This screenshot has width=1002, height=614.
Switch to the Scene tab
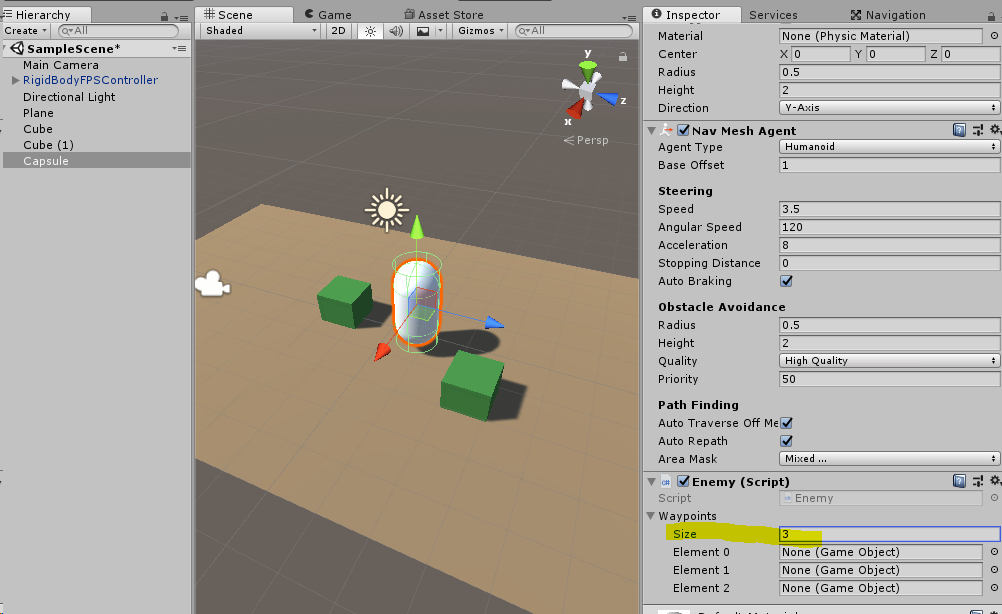click(243, 15)
